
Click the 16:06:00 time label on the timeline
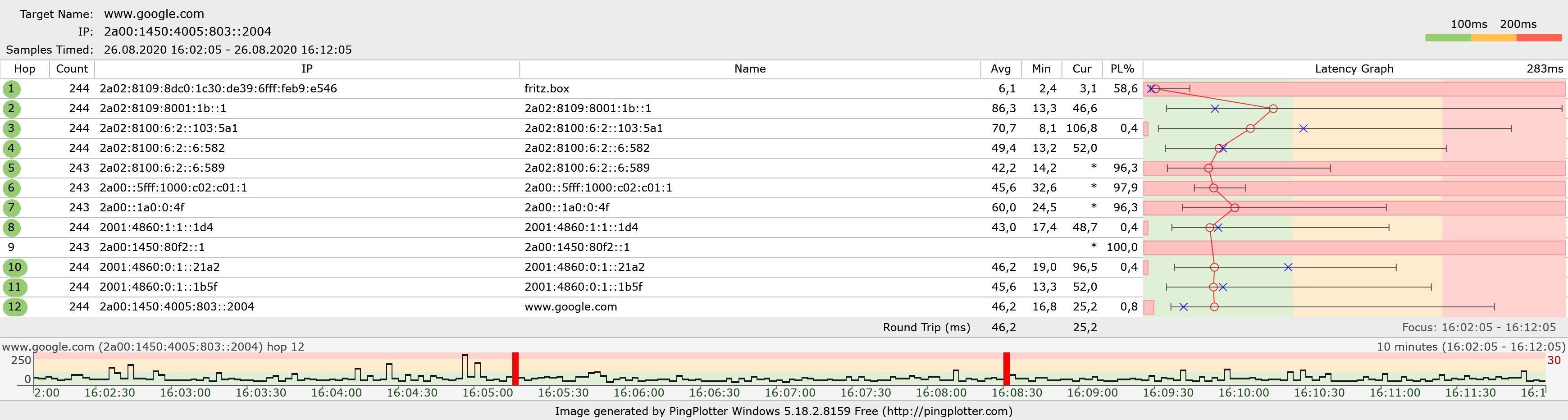tap(639, 393)
